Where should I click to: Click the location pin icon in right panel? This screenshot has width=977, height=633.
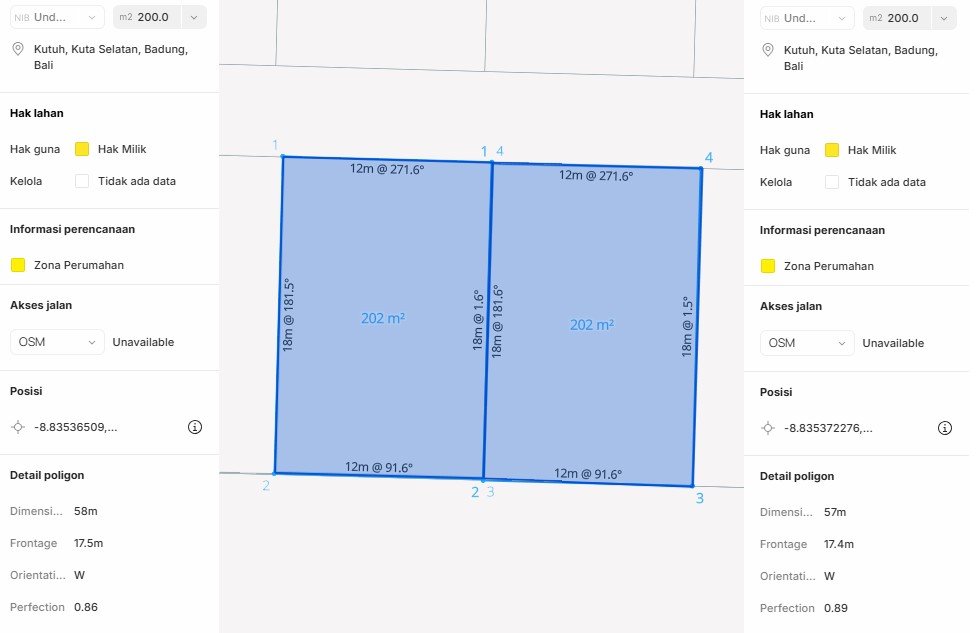pos(767,50)
